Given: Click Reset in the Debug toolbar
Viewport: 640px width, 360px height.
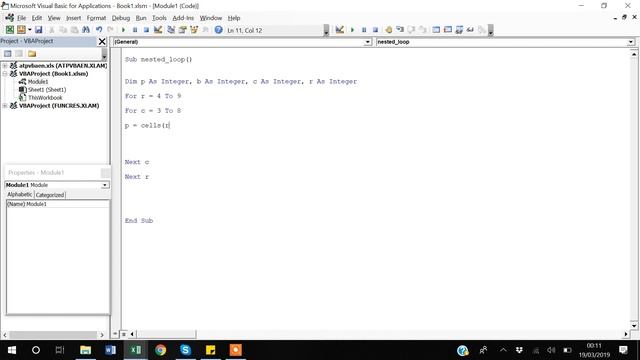Looking at the screenshot, I should pyautogui.click(x=375, y=29).
